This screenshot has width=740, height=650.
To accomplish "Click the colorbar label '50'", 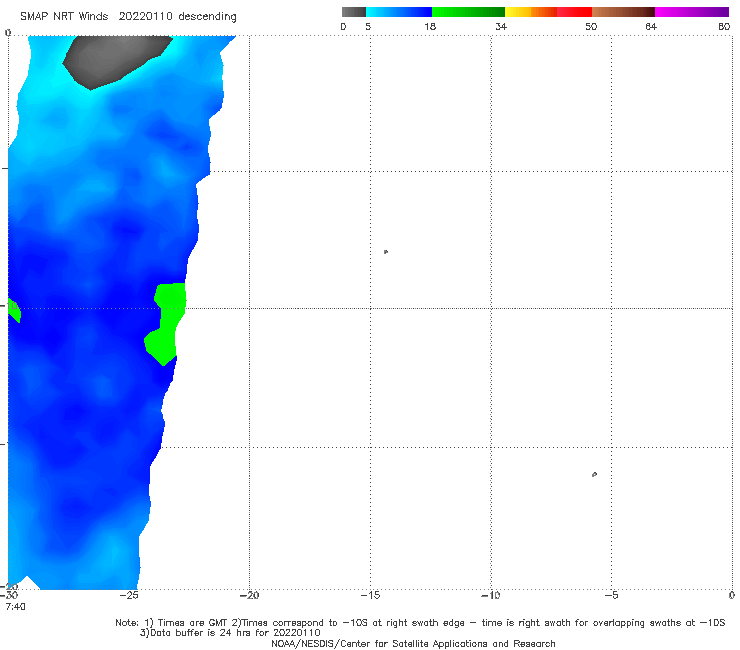I will [x=591, y=26].
